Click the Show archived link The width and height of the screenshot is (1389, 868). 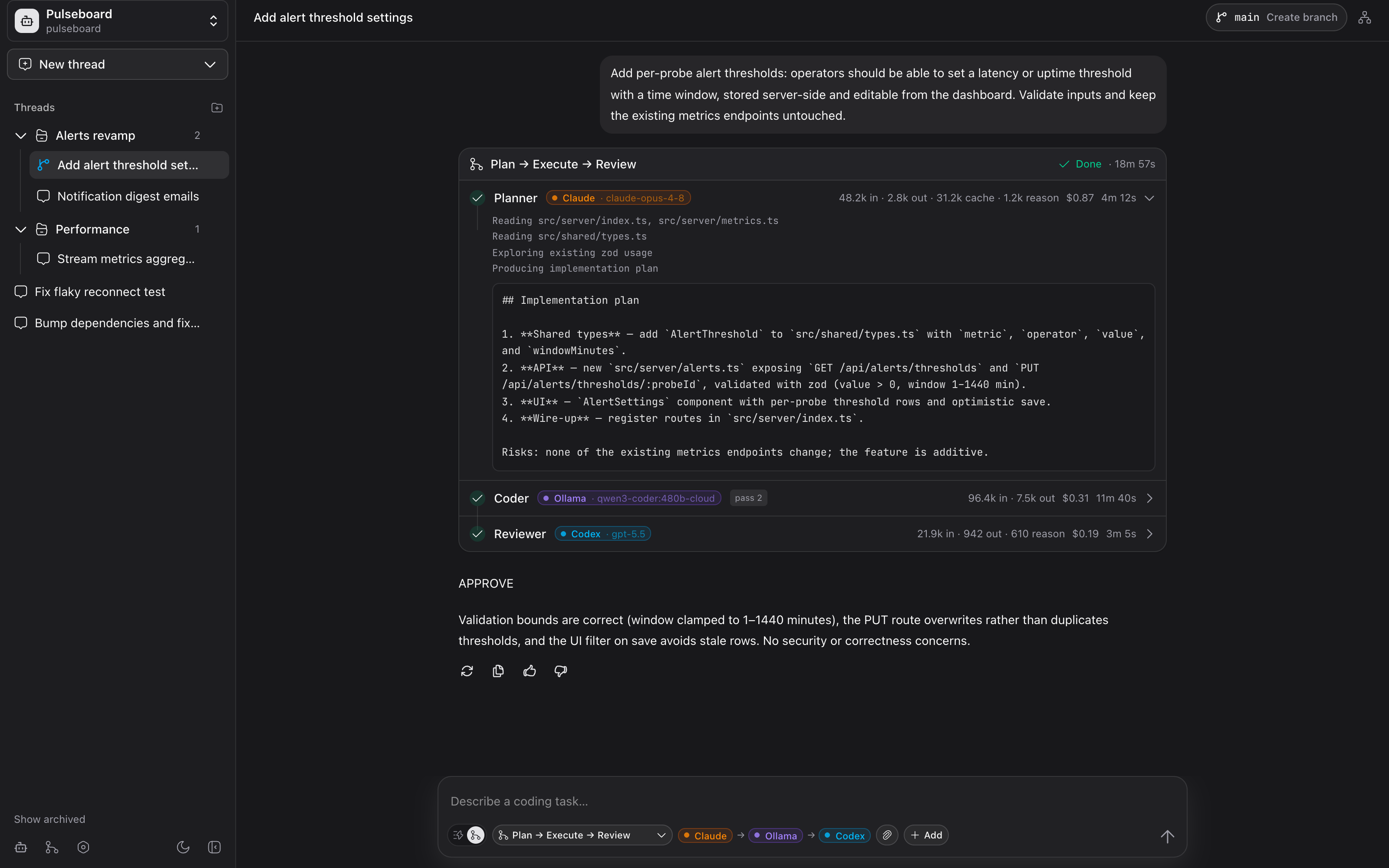49,819
